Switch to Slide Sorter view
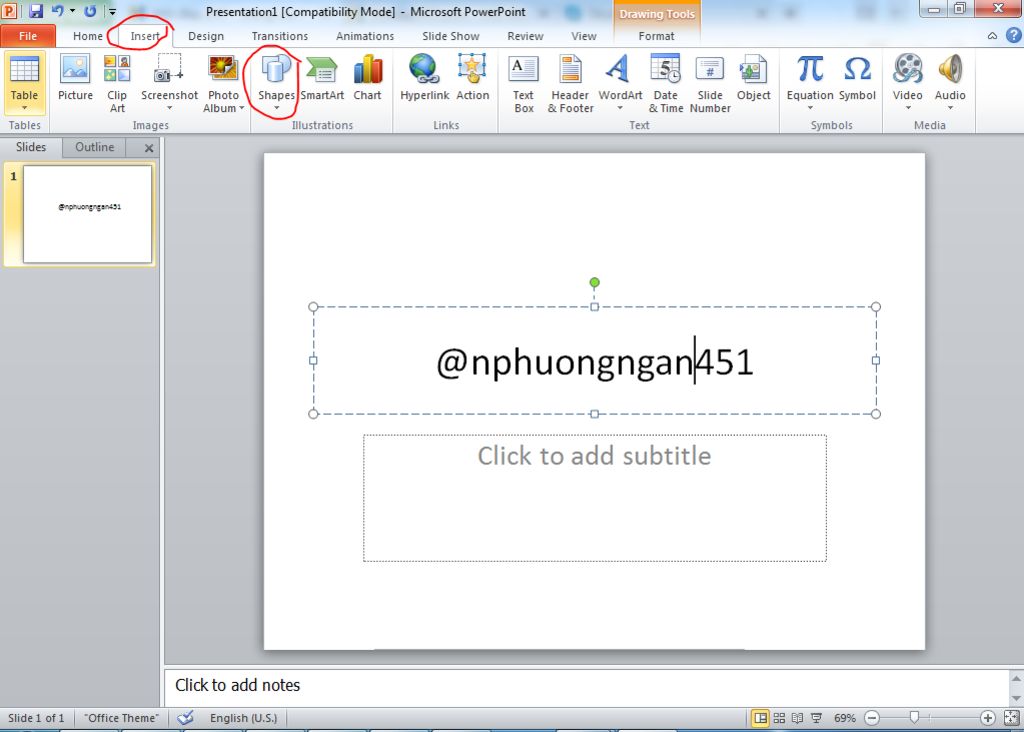Image resolution: width=1024 pixels, height=732 pixels. (779, 718)
